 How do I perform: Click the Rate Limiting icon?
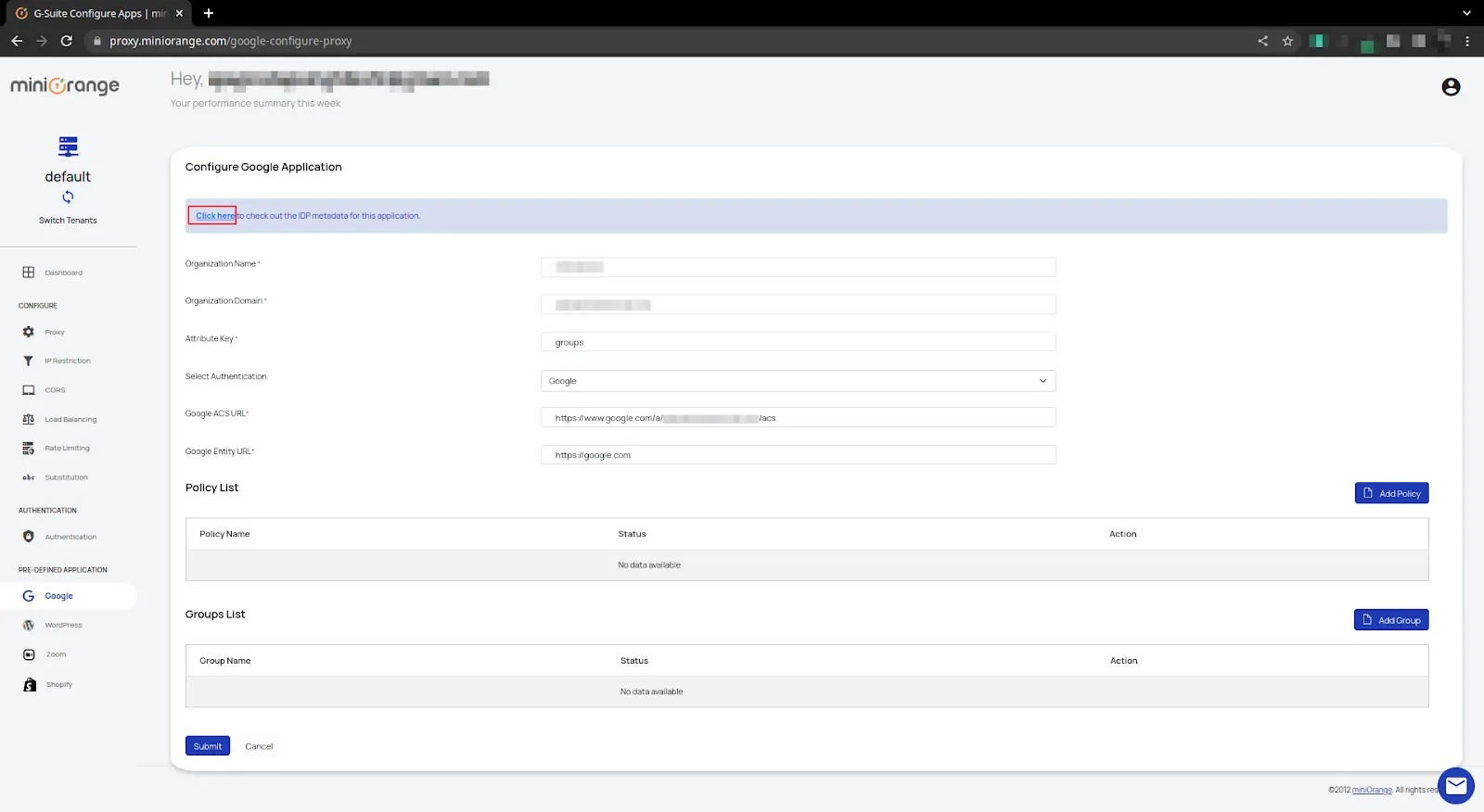tap(29, 449)
